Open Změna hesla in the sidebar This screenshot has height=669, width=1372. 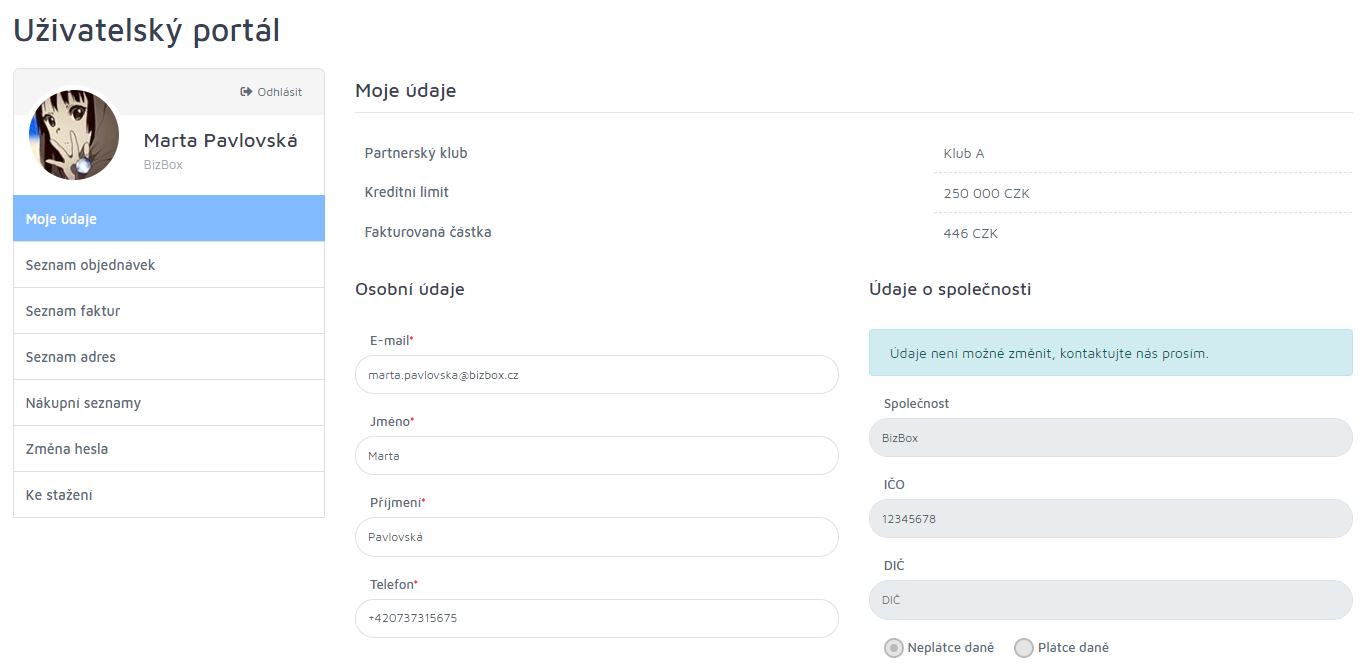(169, 449)
